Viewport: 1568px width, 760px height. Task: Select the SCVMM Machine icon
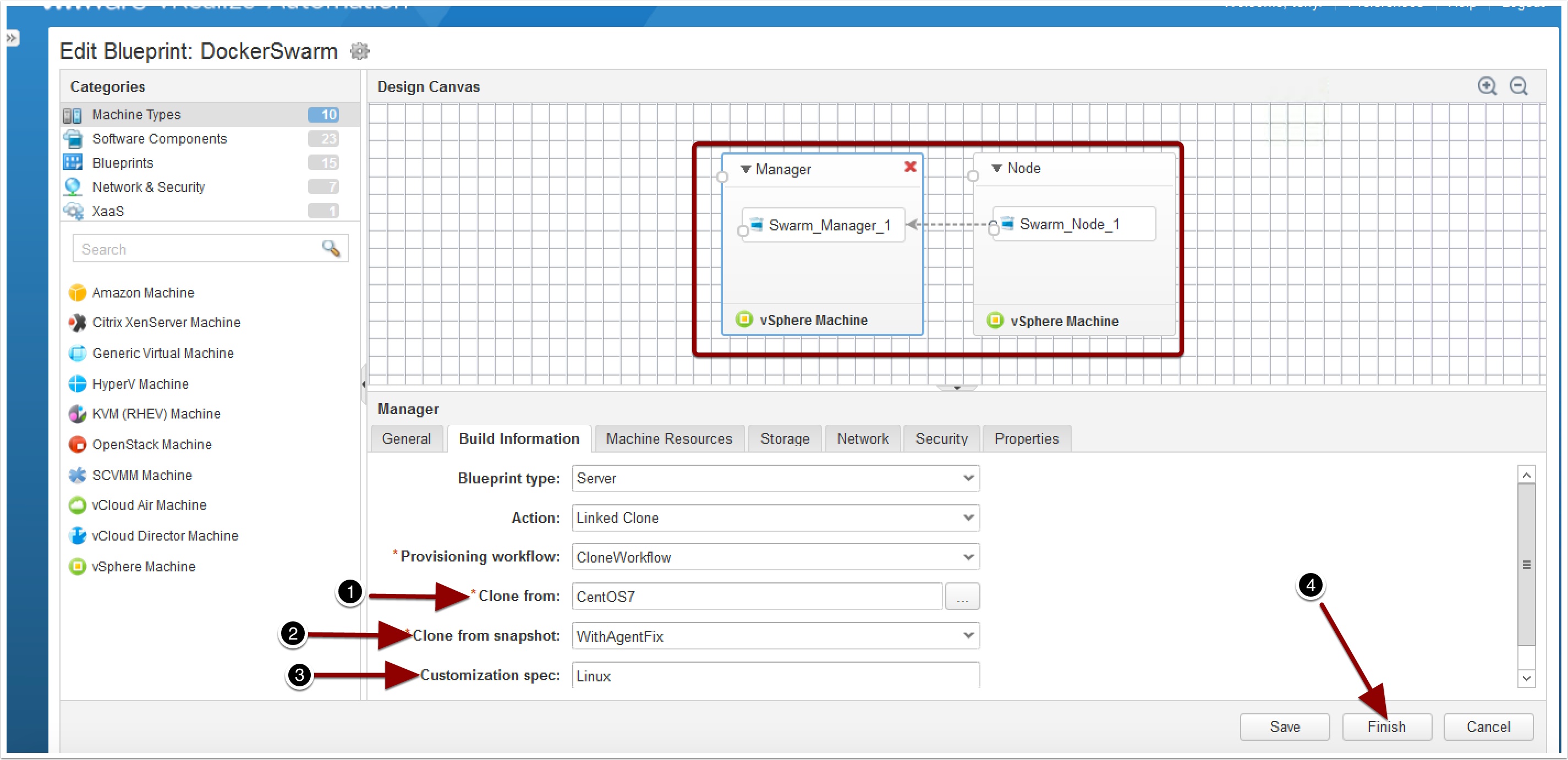[x=78, y=475]
